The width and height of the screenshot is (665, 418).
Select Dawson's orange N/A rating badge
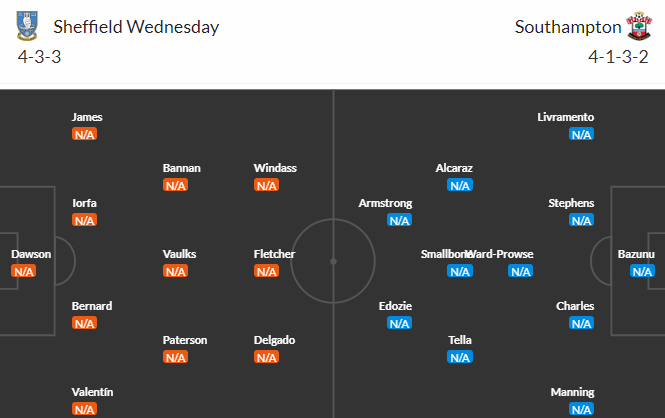tap(23, 271)
